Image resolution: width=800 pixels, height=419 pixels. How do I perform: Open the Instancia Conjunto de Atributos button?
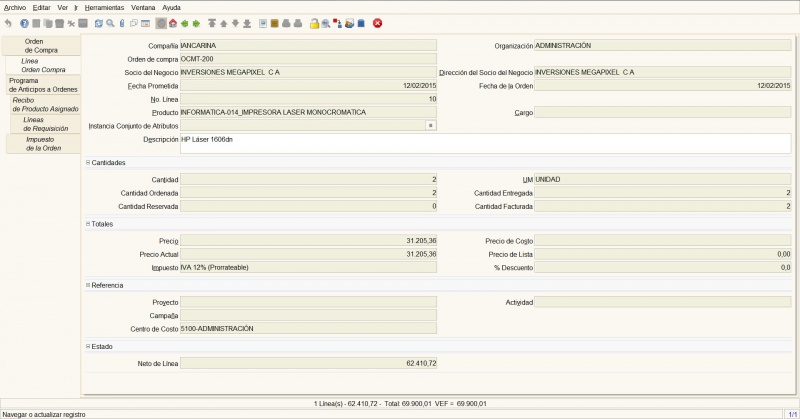click(431, 126)
